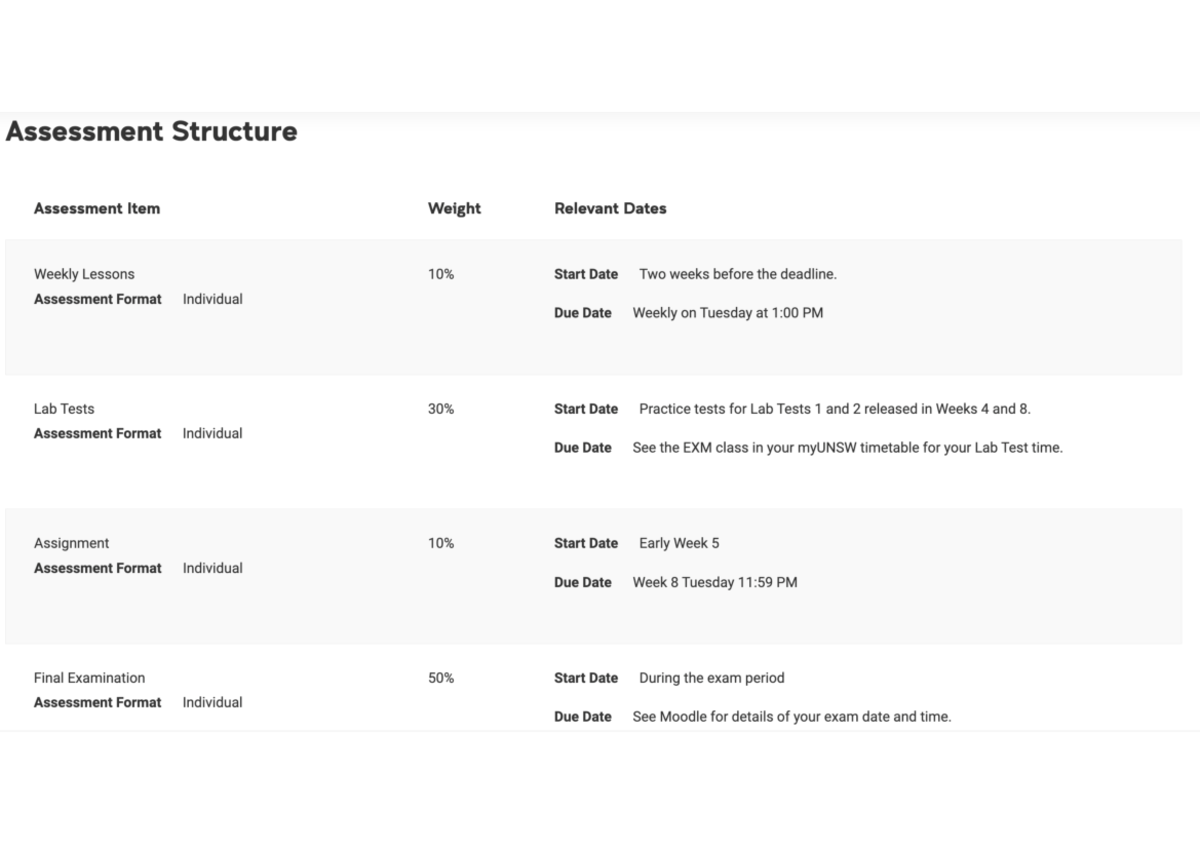
Task: Select the Assignment assessment item title
Action: 71,543
